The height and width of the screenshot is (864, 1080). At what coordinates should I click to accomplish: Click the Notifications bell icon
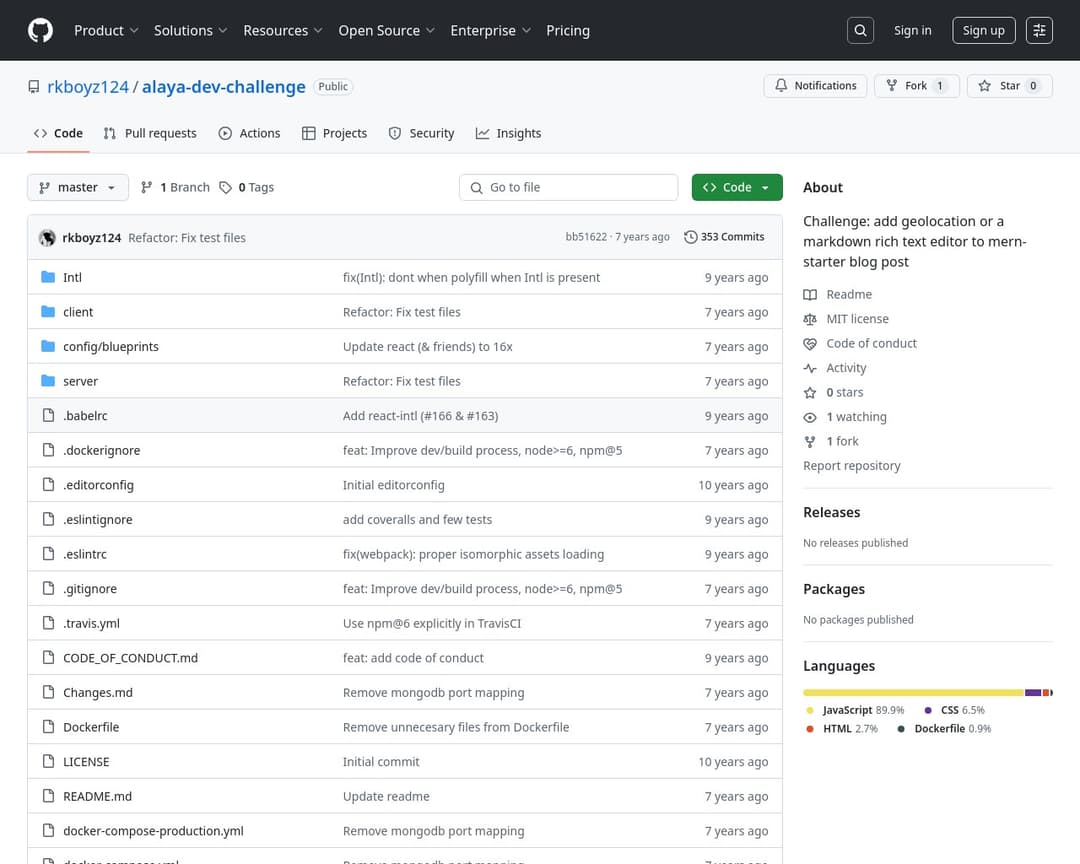tap(781, 85)
